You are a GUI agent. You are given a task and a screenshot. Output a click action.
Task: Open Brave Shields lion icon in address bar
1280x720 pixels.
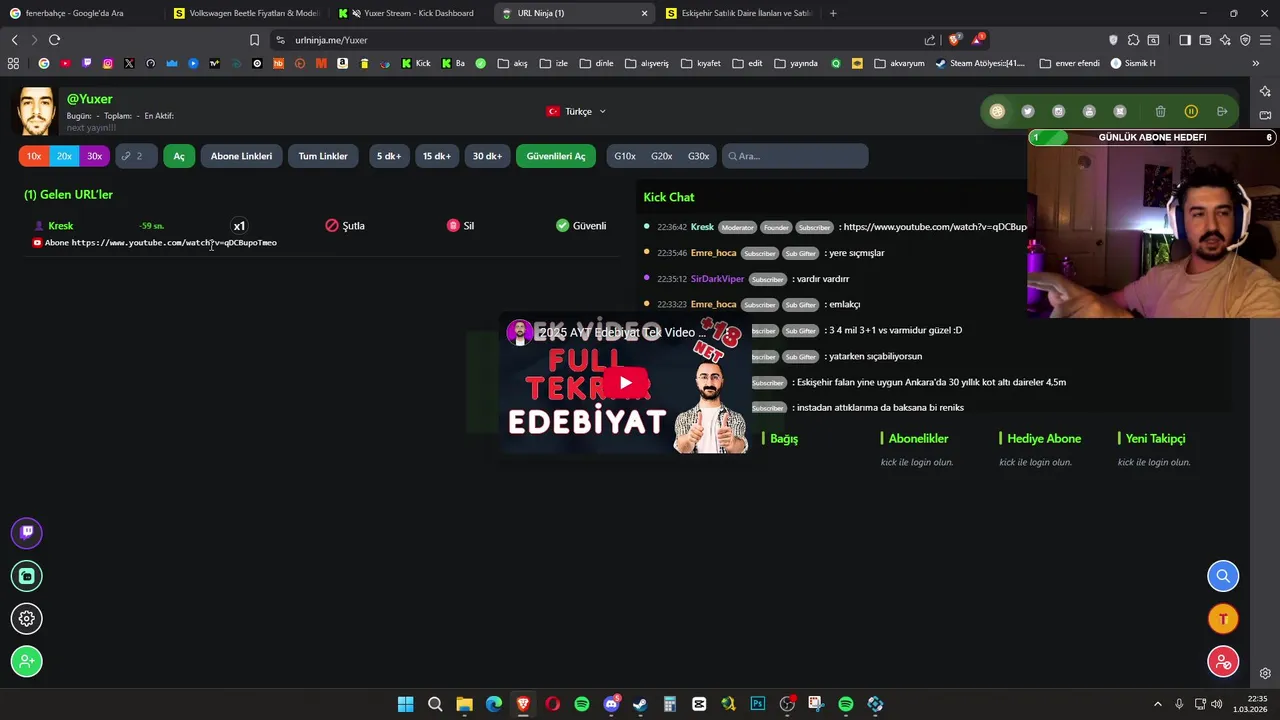[x=954, y=40]
